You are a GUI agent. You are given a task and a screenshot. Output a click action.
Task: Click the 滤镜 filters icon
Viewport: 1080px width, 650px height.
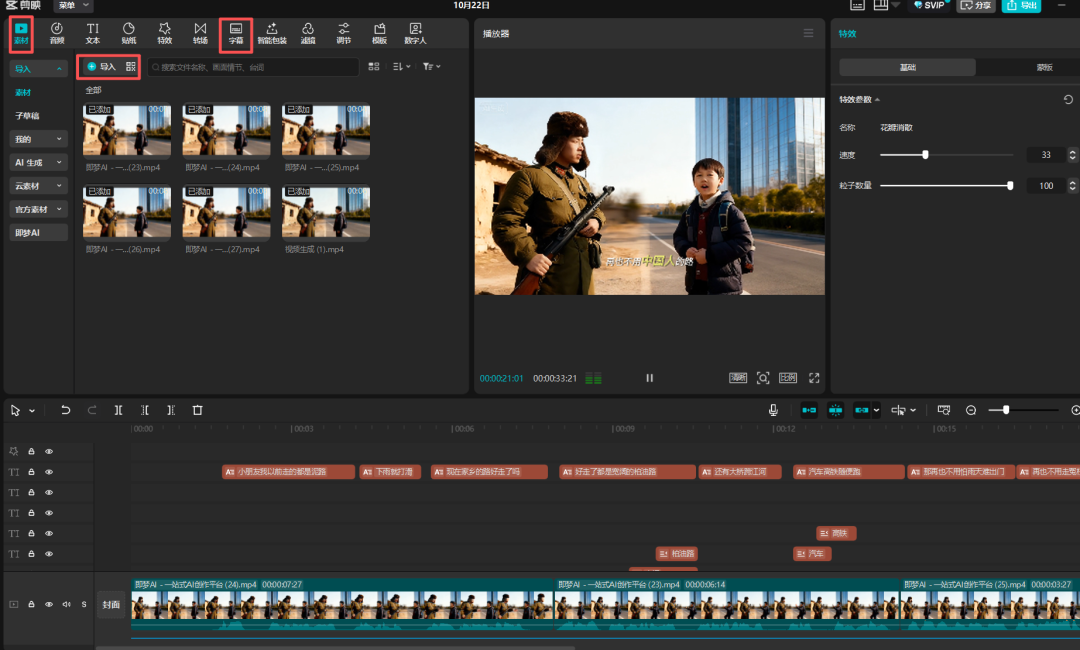308,33
